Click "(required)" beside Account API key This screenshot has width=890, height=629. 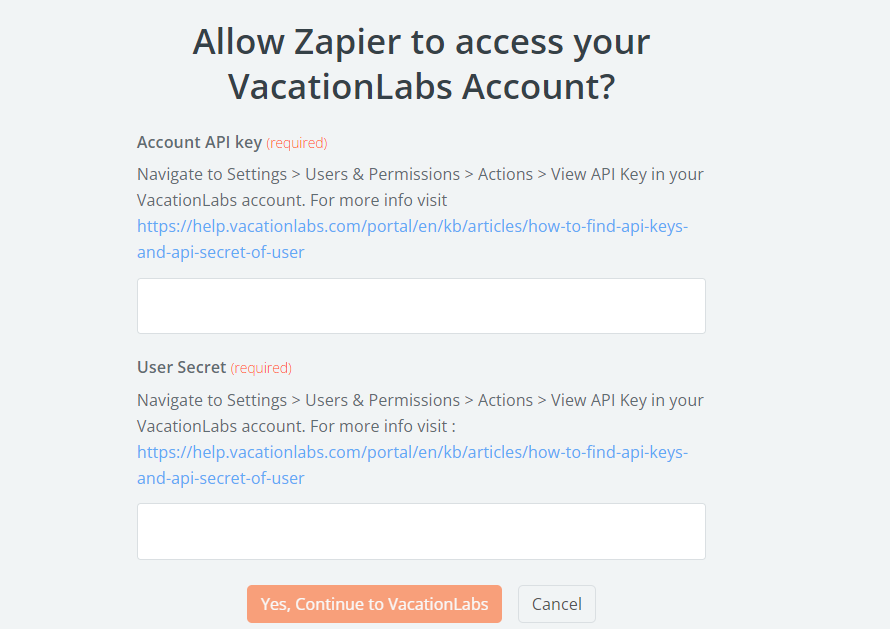click(x=297, y=143)
